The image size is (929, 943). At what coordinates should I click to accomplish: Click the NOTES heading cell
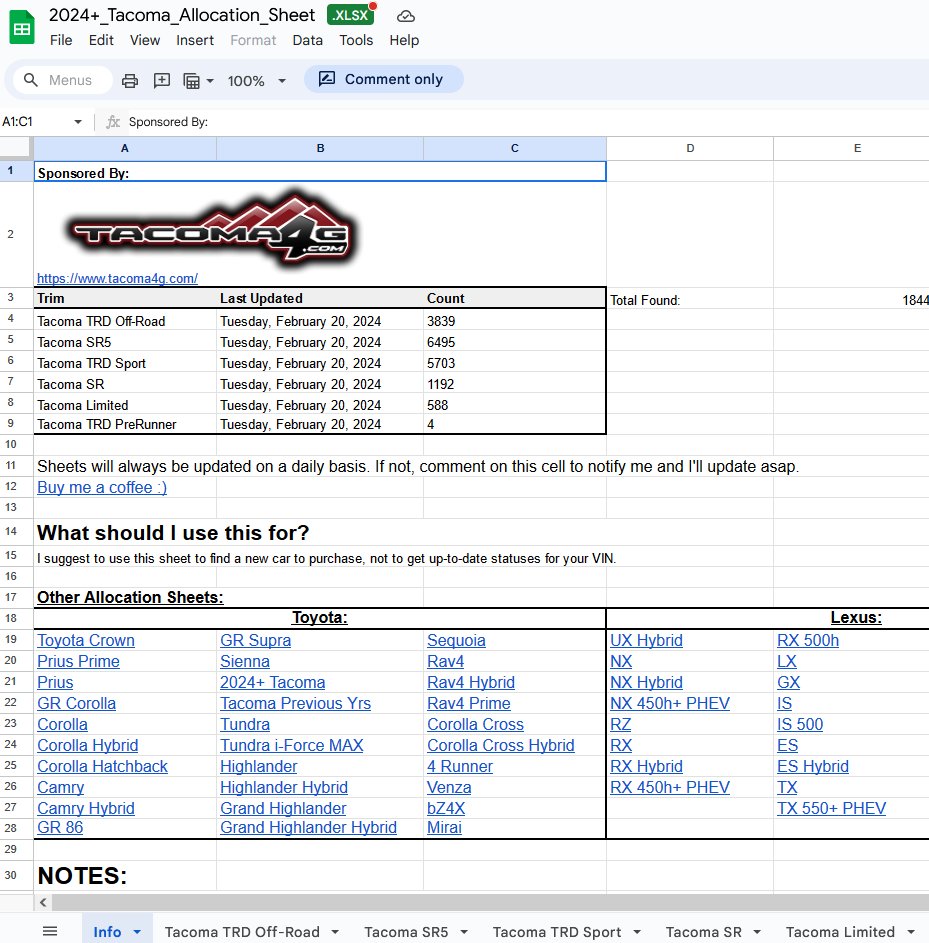[125, 876]
